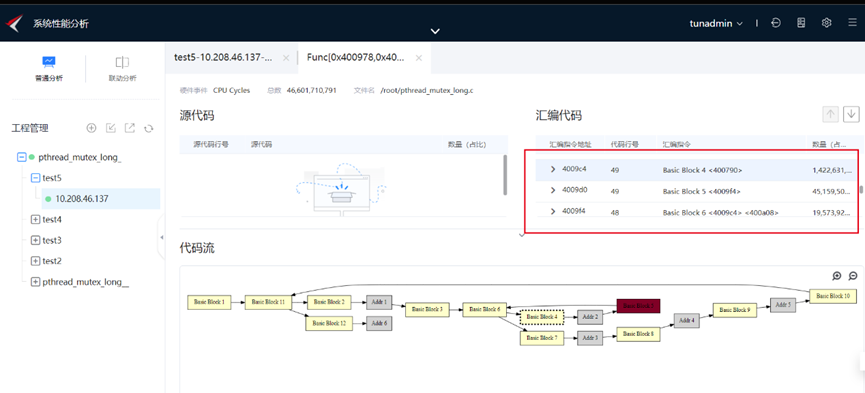This screenshot has width=865, height=393.
Task: Refresh the project management list
Action: click(x=148, y=129)
